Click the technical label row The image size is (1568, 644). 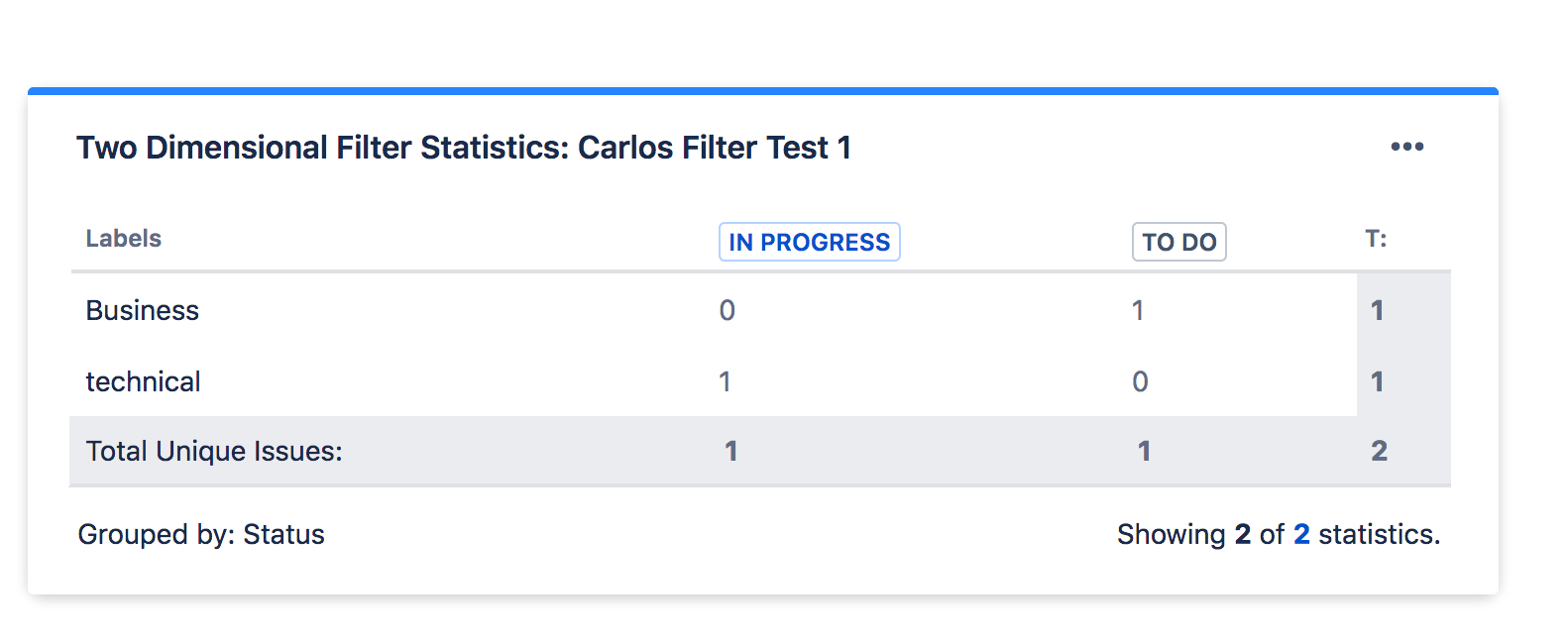click(x=143, y=382)
